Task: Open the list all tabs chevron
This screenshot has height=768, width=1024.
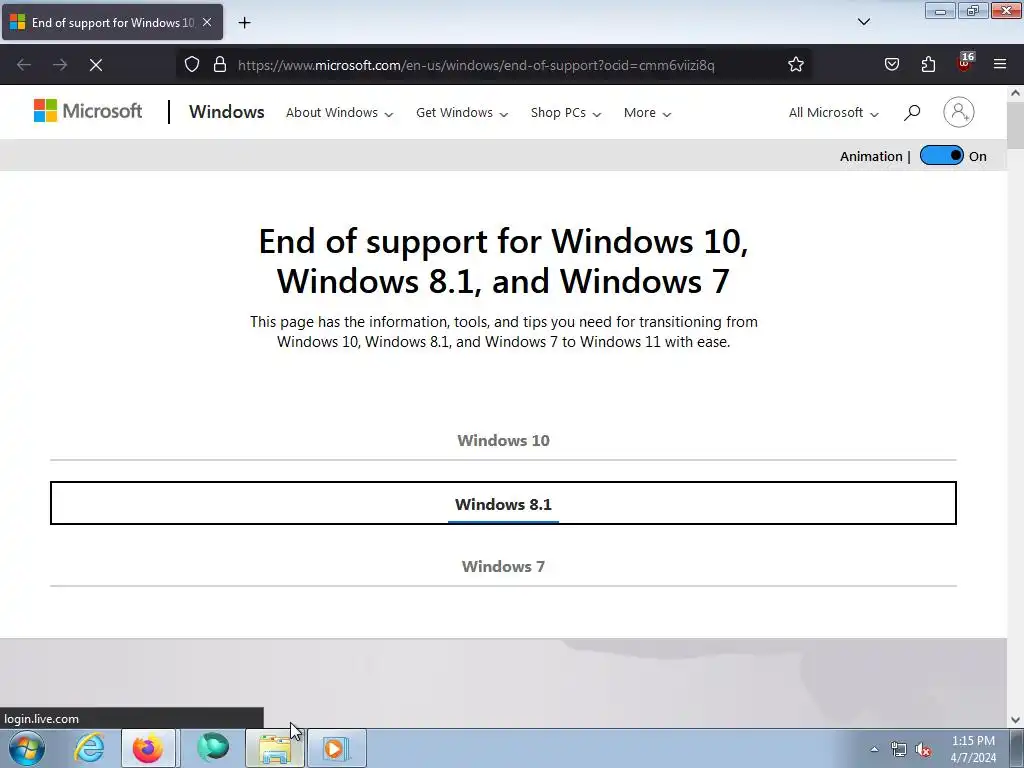Action: [863, 22]
